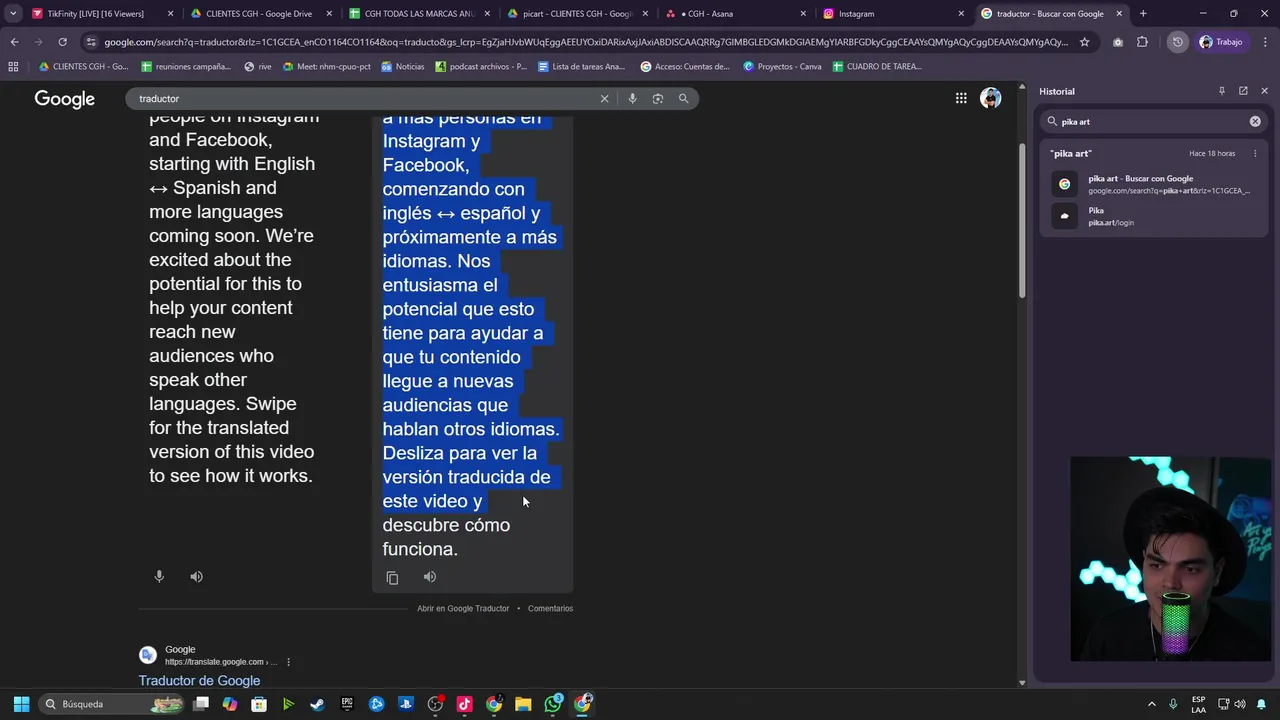The image size is (1280, 720).
Task: Open the Google account avatar
Action: (x=991, y=98)
